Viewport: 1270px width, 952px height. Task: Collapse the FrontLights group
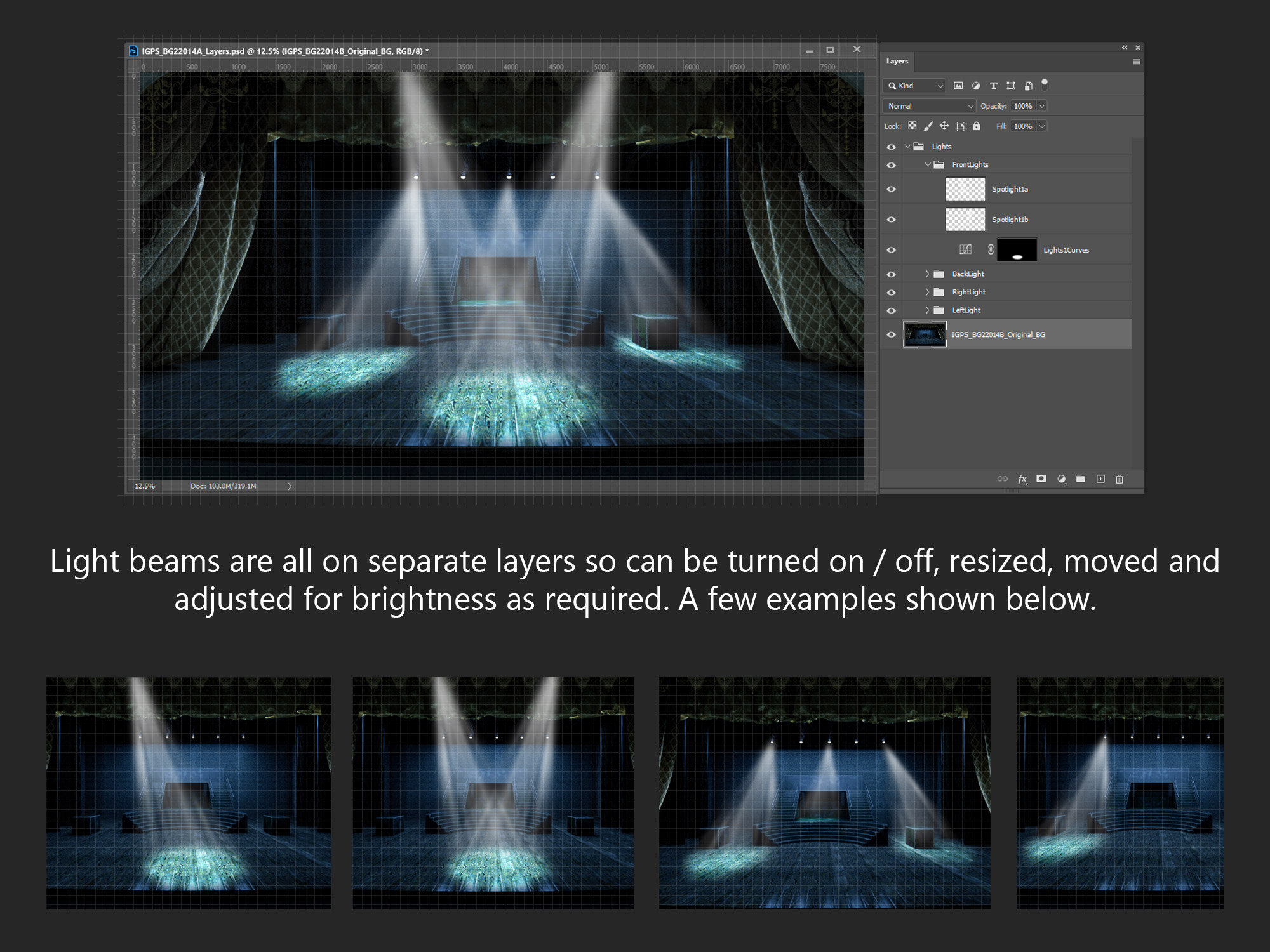pos(927,164)
